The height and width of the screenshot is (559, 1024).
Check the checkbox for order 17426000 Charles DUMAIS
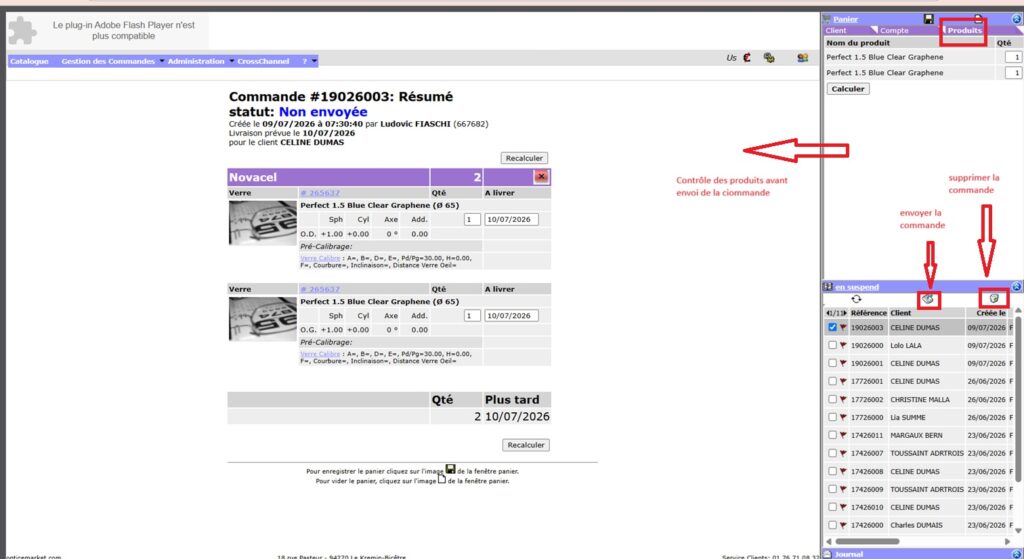(x=832, y=524)
